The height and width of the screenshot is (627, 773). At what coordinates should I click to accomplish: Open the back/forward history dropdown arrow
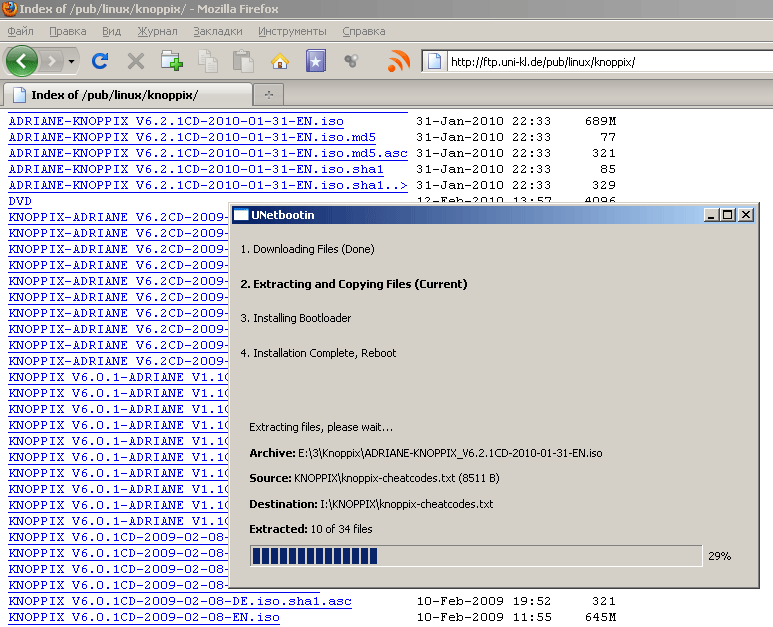coord(71,61)
